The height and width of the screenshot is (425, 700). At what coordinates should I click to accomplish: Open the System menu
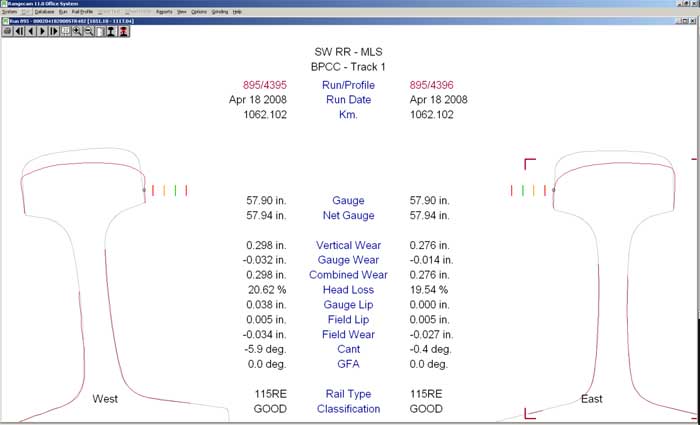pyautogui.click(x=9, y=11)
